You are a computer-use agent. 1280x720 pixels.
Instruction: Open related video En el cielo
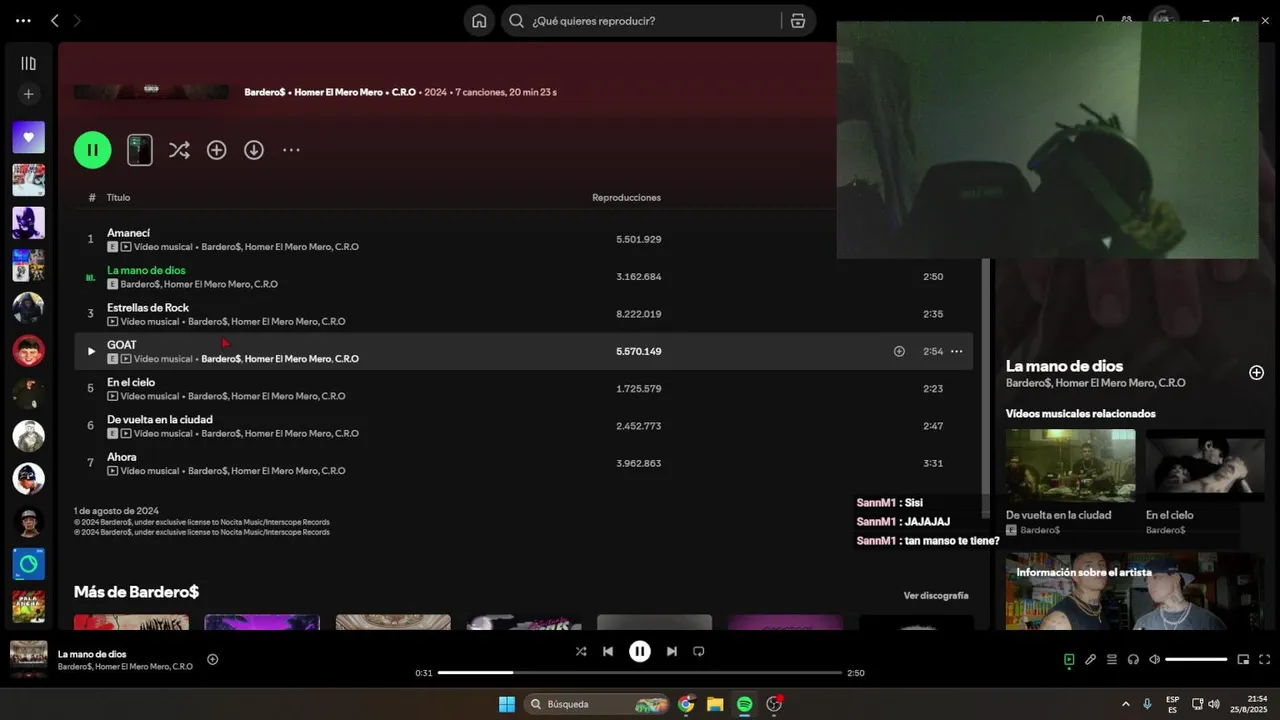(1205, 466)
